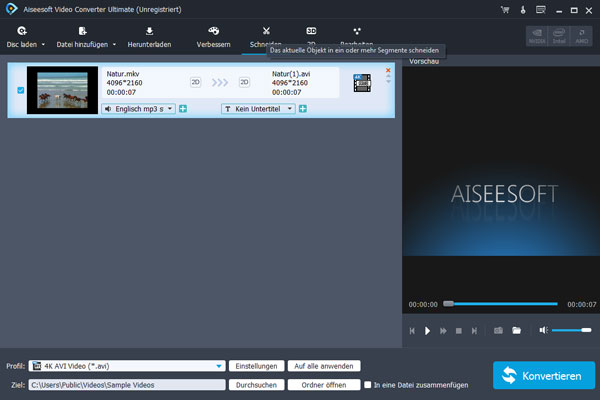
Task: Enable In eine Datei zusammenfügen
Action: pos(369,384)
